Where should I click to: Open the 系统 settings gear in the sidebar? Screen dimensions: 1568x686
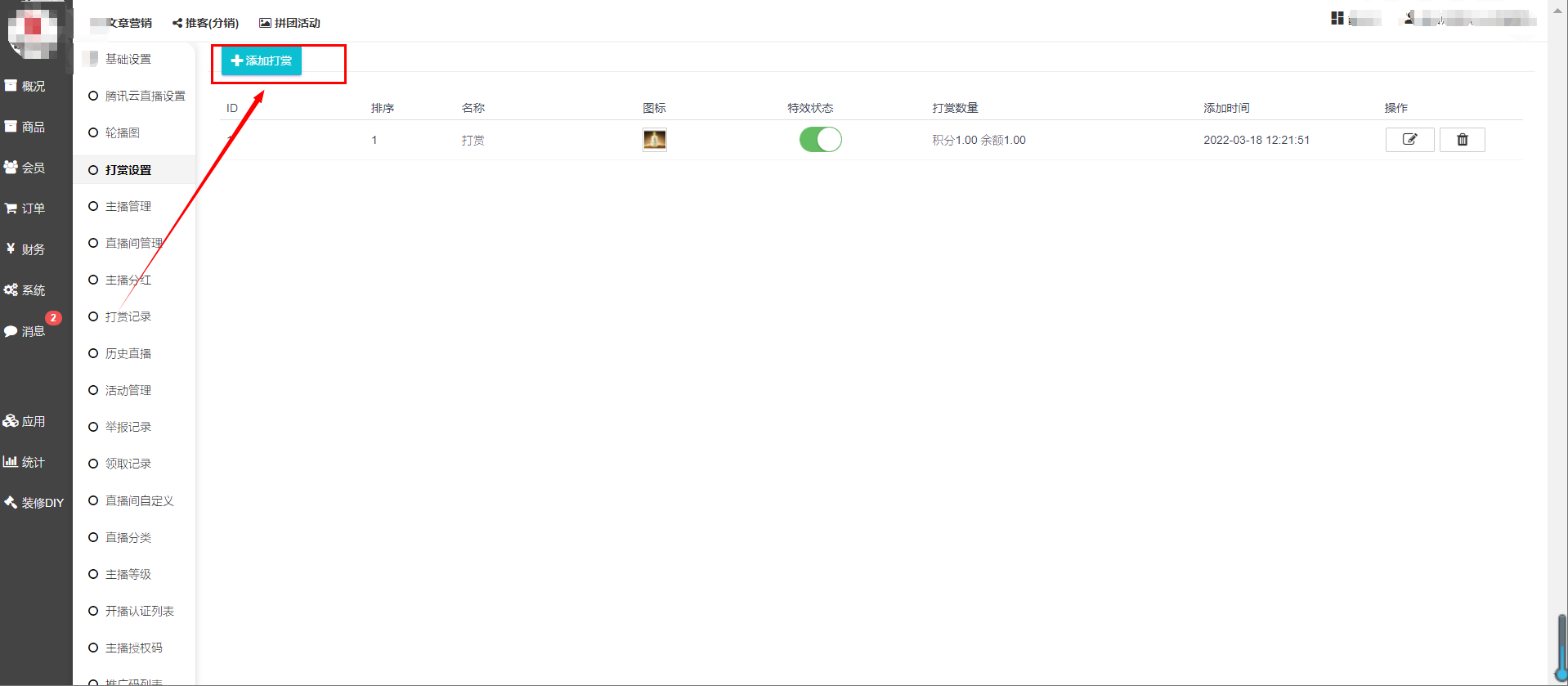click(25, 290)
